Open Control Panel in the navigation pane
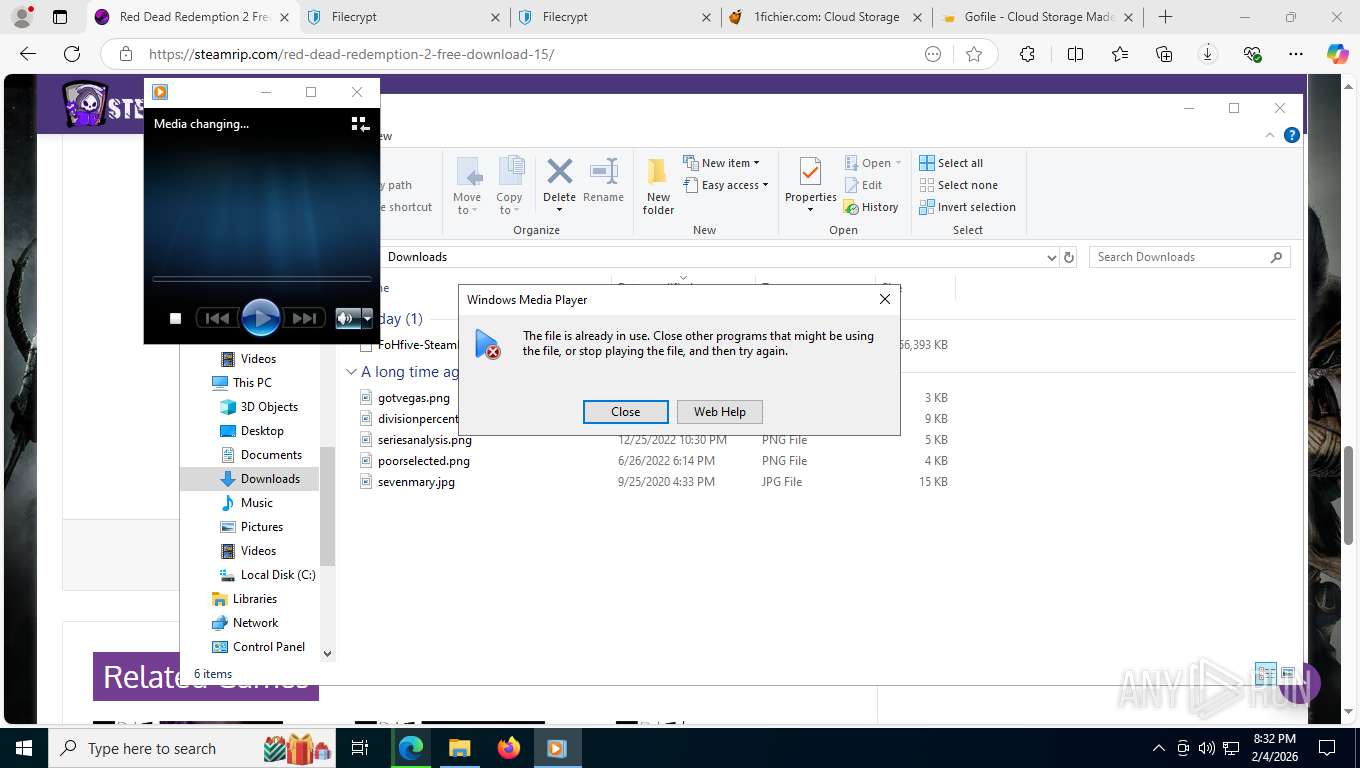This screenshot has height=768, width=1360. click(269, 647)
